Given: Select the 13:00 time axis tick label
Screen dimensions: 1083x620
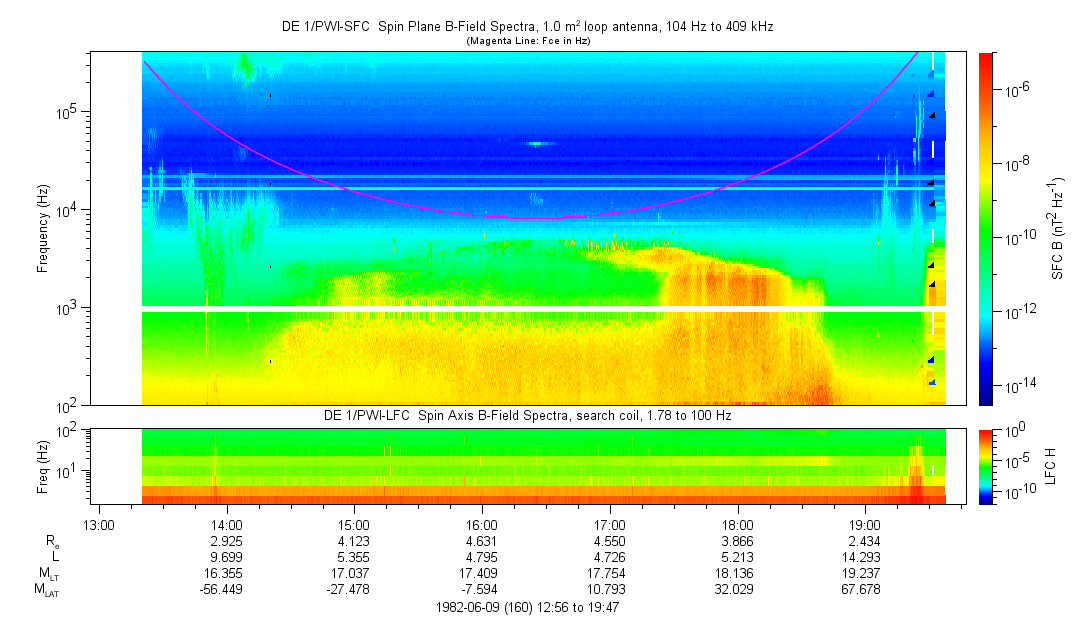Looking at the screenshot, I should click(x=99, y=524).
